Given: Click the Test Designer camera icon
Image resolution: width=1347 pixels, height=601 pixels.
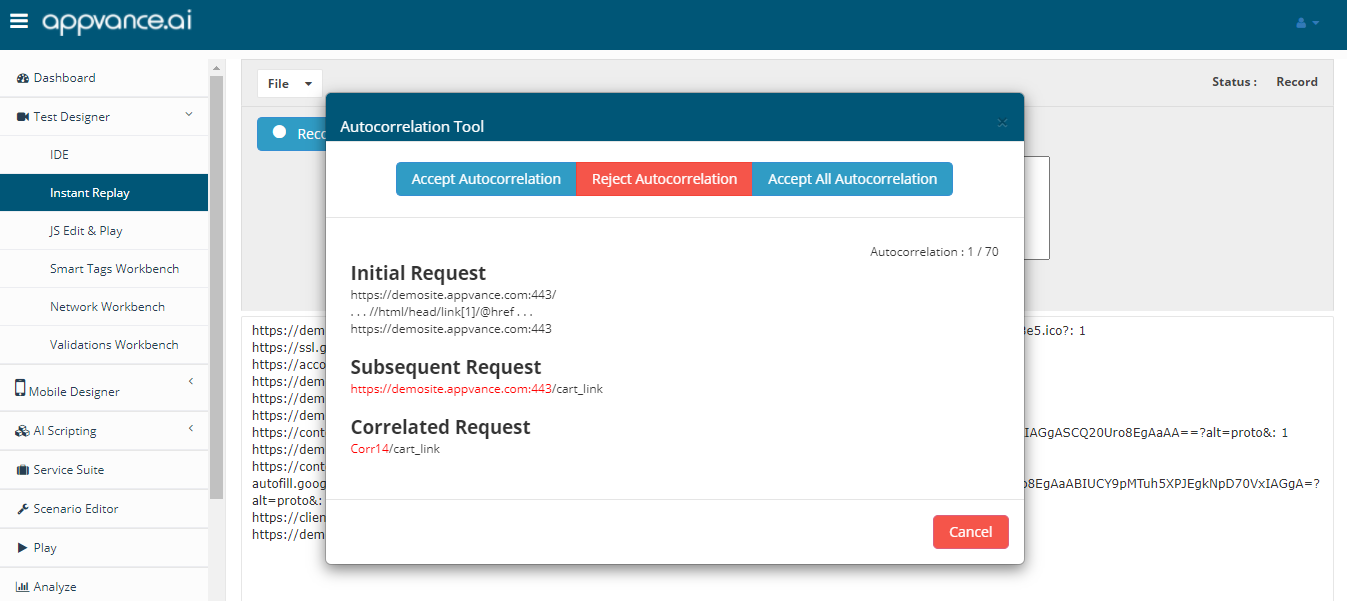Looking at the screenshot, I should [x=23, y=117].
